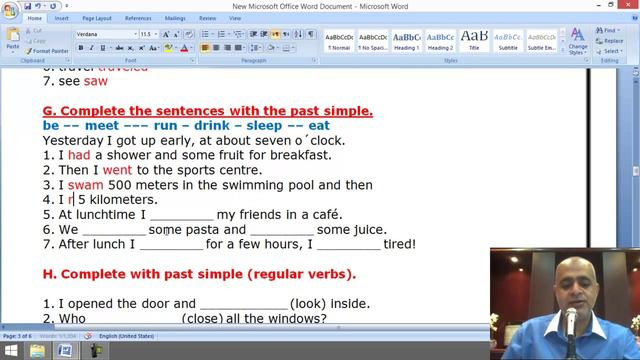Toggle superscript formatting

click(x=141, y=48)
